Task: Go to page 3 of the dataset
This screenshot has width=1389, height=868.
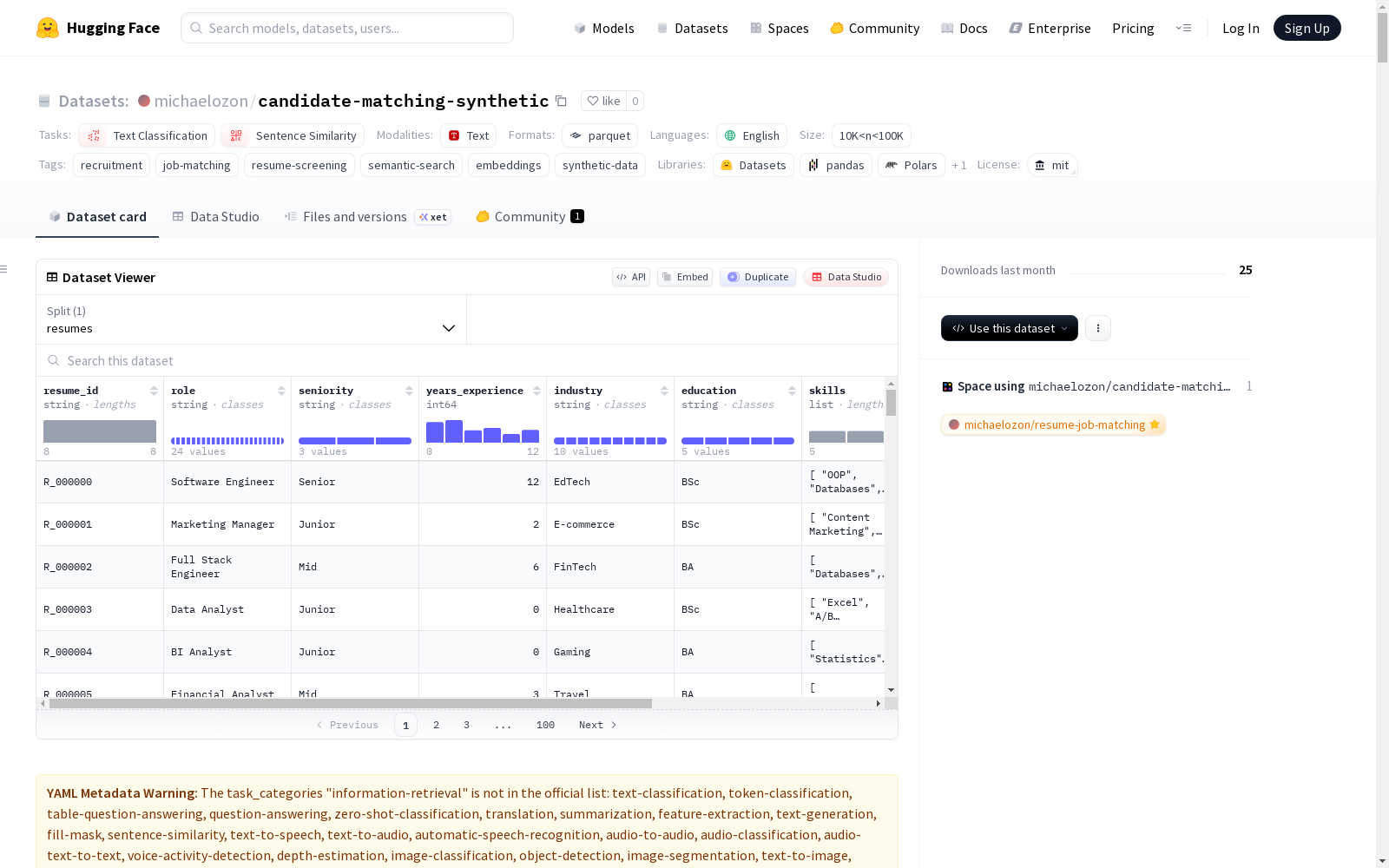Action: point(466,725)
